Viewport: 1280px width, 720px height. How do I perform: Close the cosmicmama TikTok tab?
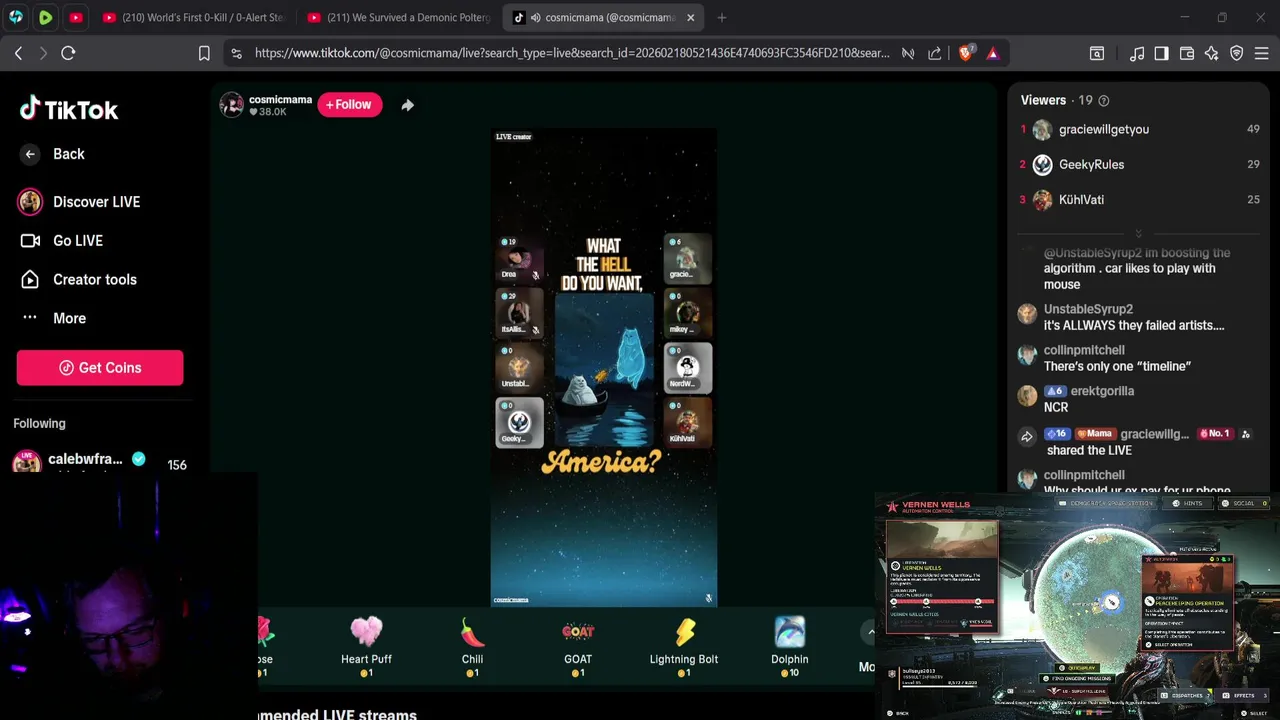690,18
